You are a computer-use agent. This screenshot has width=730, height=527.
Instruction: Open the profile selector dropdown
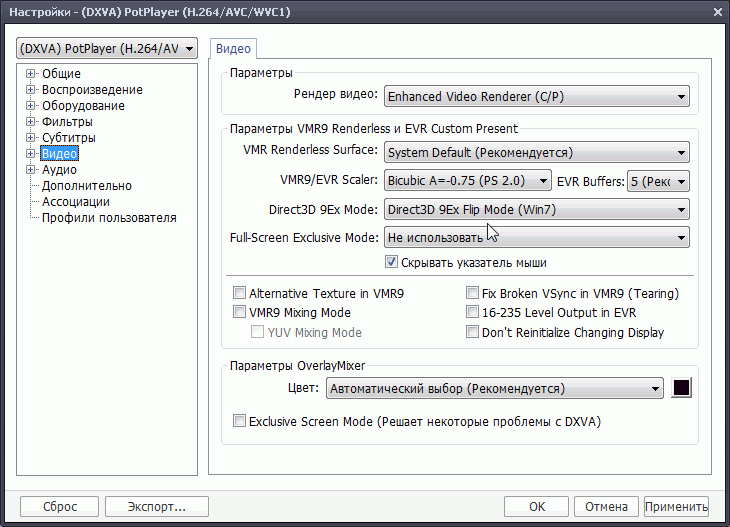click(107, 49)
